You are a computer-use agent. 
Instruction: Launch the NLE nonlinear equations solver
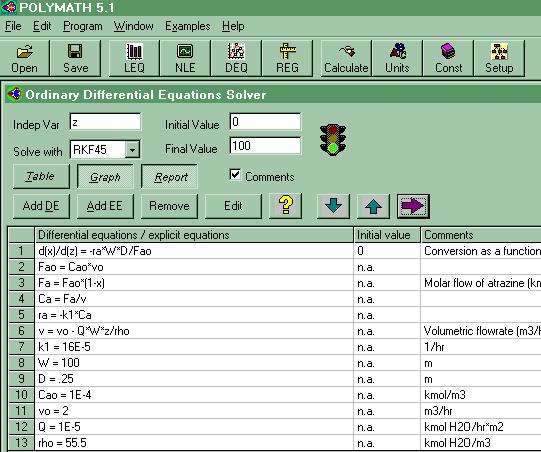coord(185,58)
